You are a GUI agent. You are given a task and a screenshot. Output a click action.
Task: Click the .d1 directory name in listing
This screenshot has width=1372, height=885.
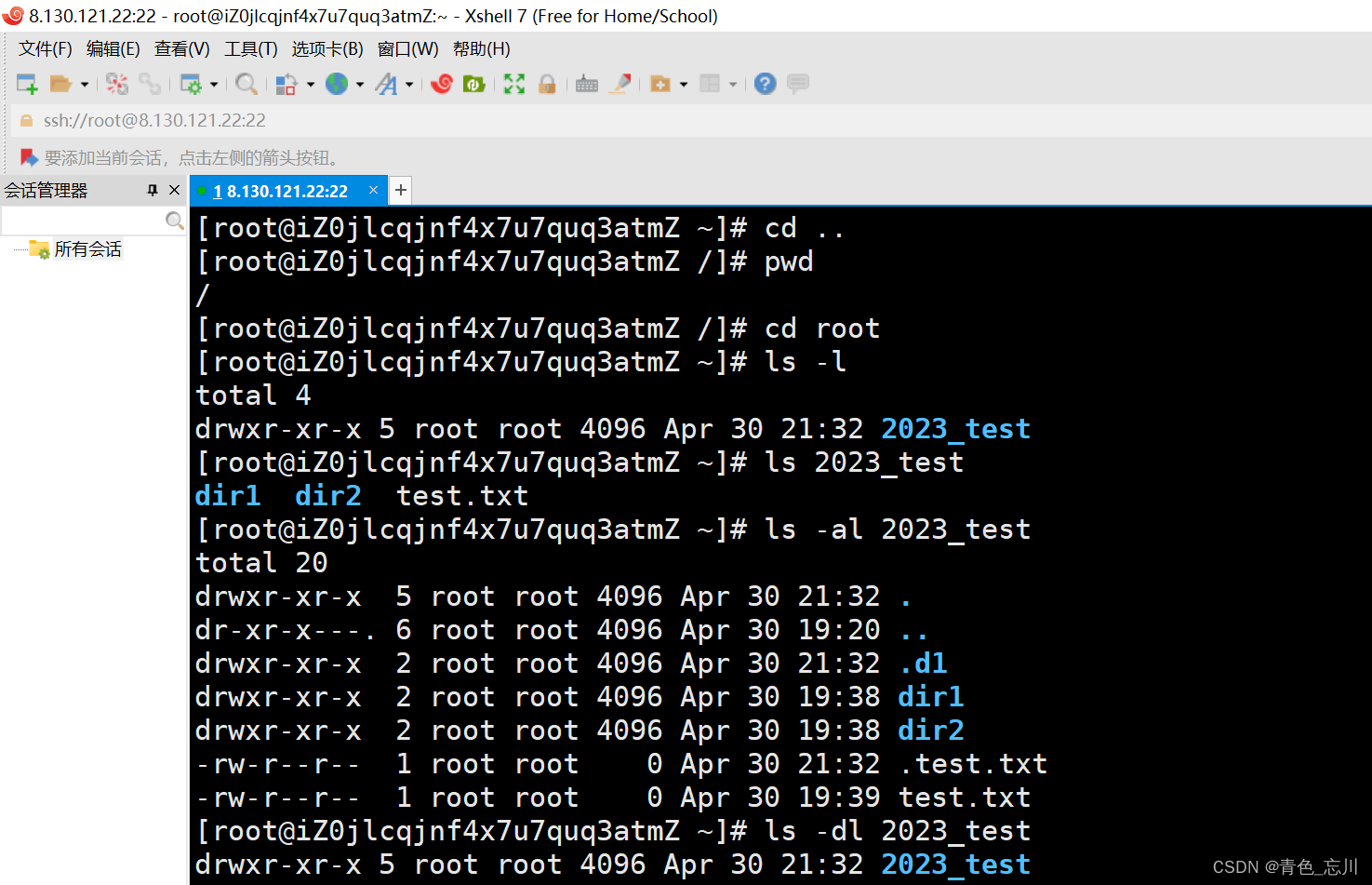tap(923, 664)
